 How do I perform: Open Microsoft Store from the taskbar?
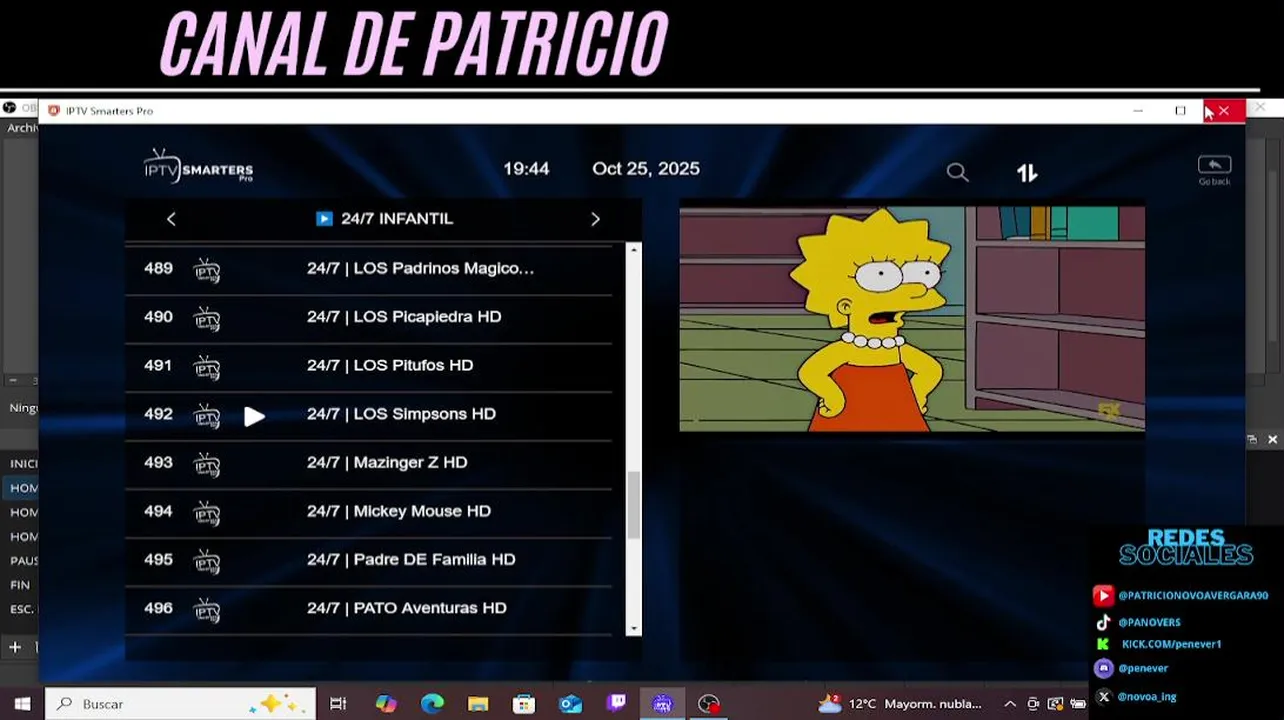click(524, 704)
